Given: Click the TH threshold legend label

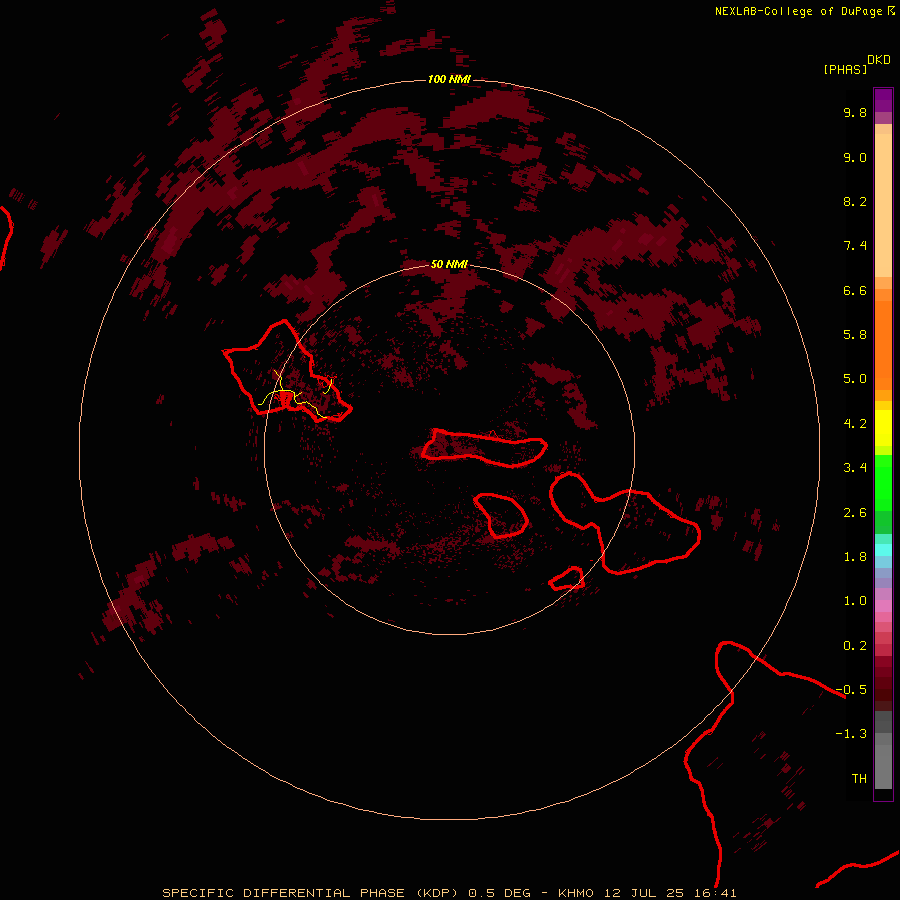Looking at the screenshot, I should point(859,779).
